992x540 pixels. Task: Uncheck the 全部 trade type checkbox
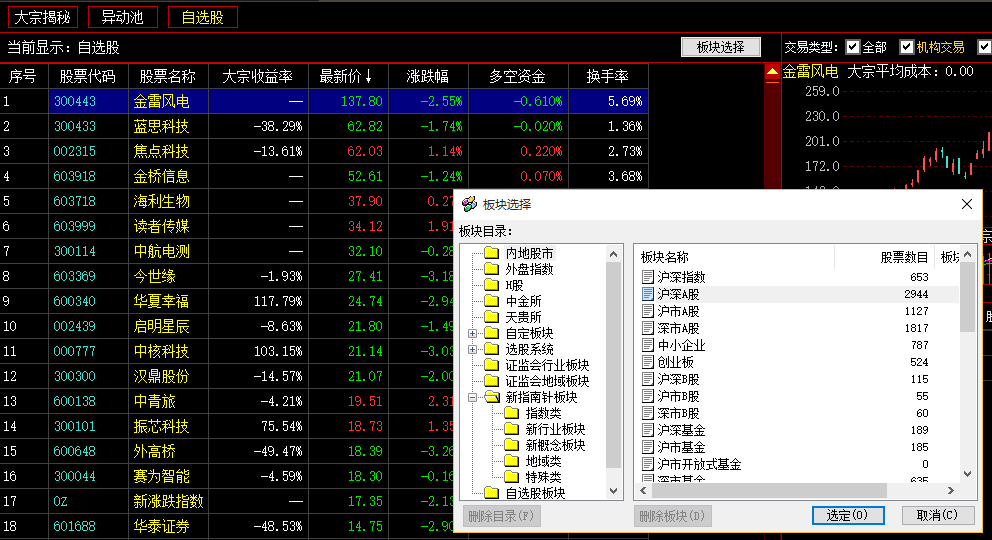853,47
